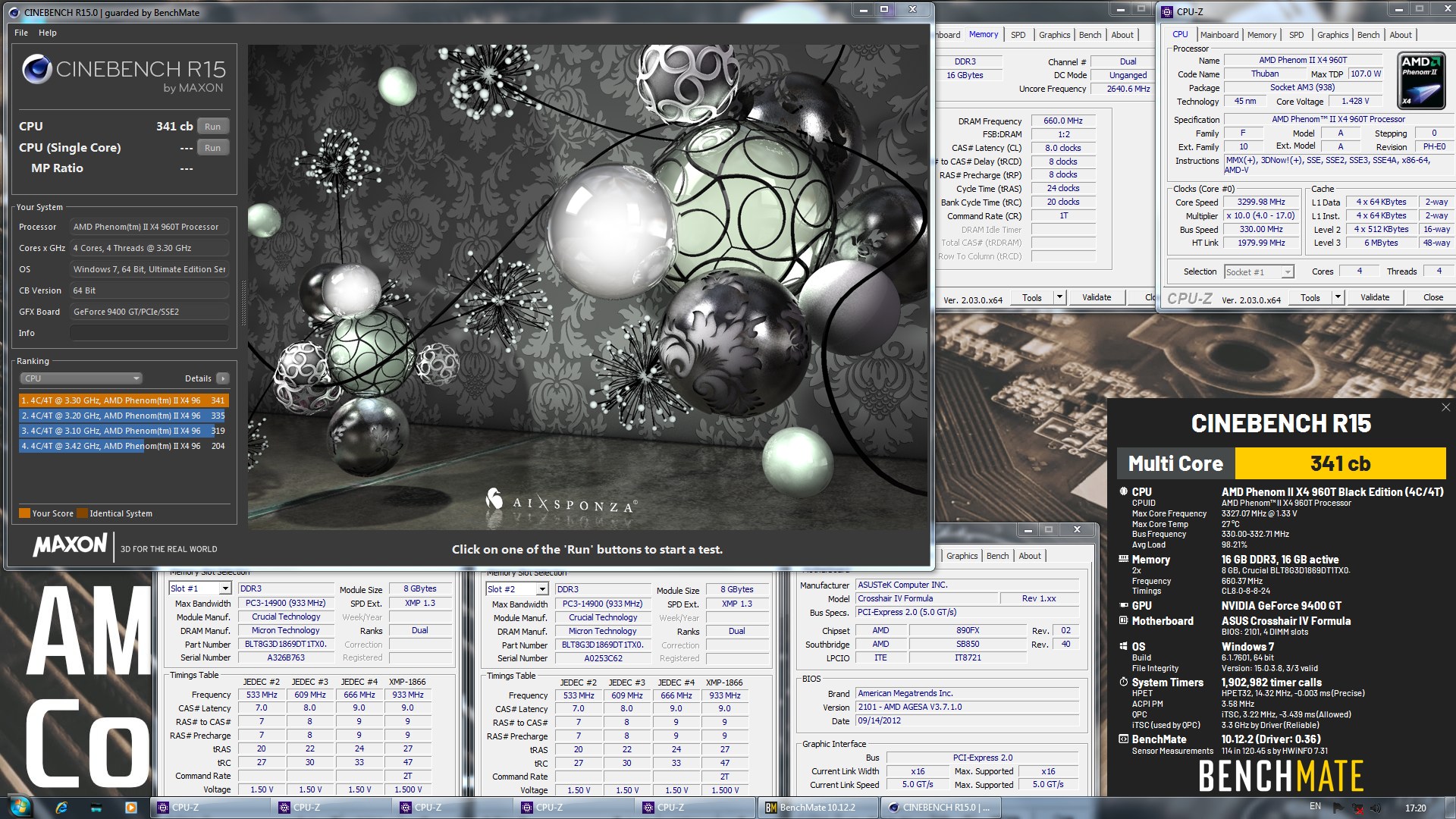Open Graphics tab in front CPU-Z window
This screenshot has height=819, width=1456.
click(x=1332, y=35)
